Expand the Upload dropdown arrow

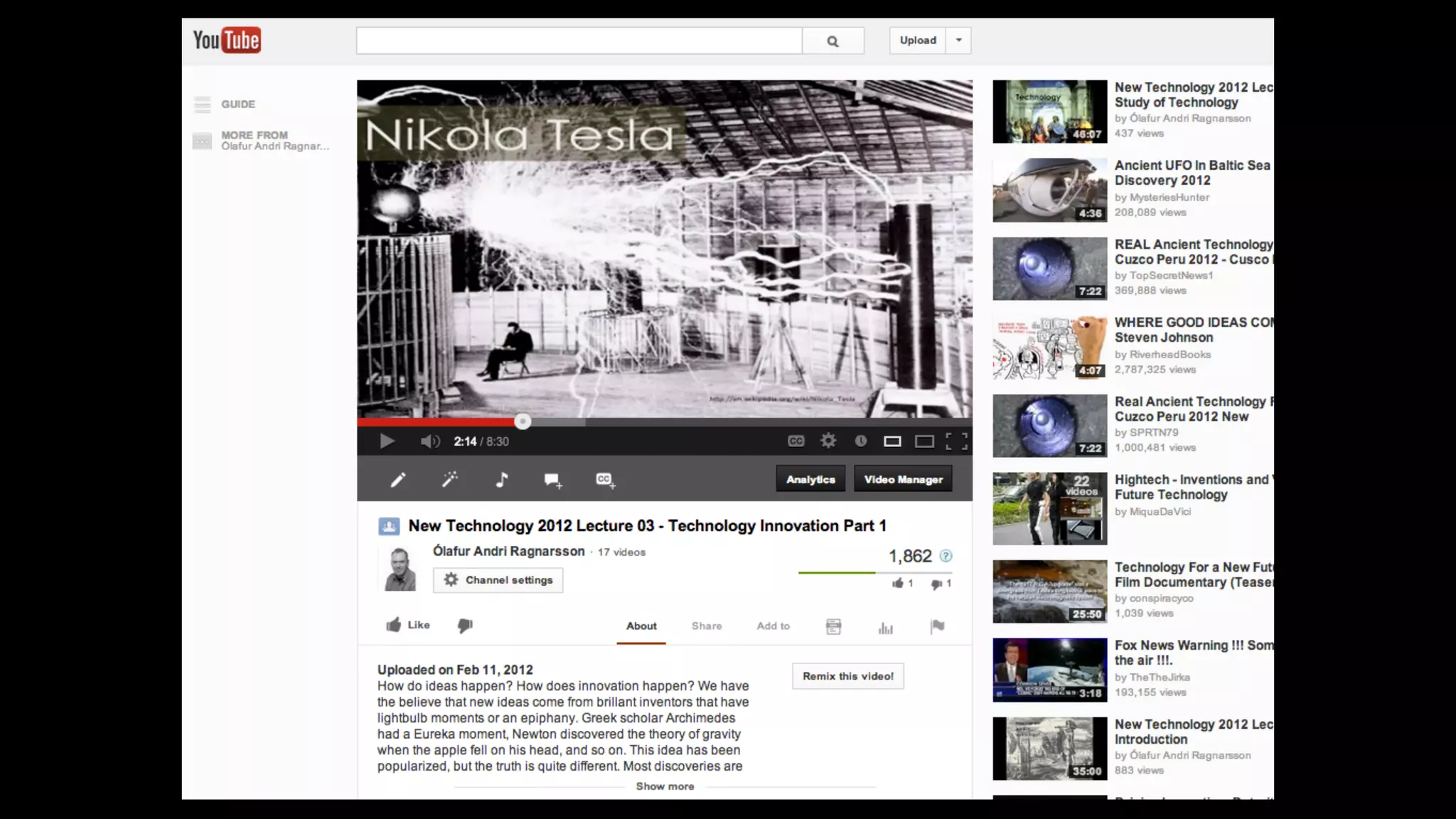pos(959,41)
